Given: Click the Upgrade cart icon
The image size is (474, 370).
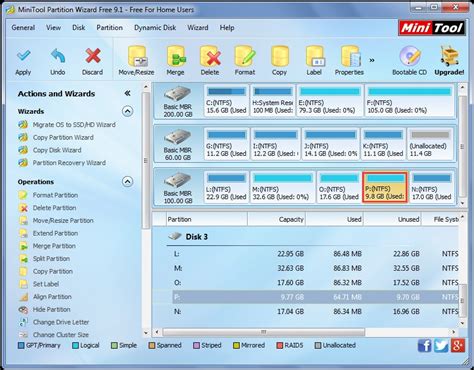Looking at the screenshot, I should [449, 56].
